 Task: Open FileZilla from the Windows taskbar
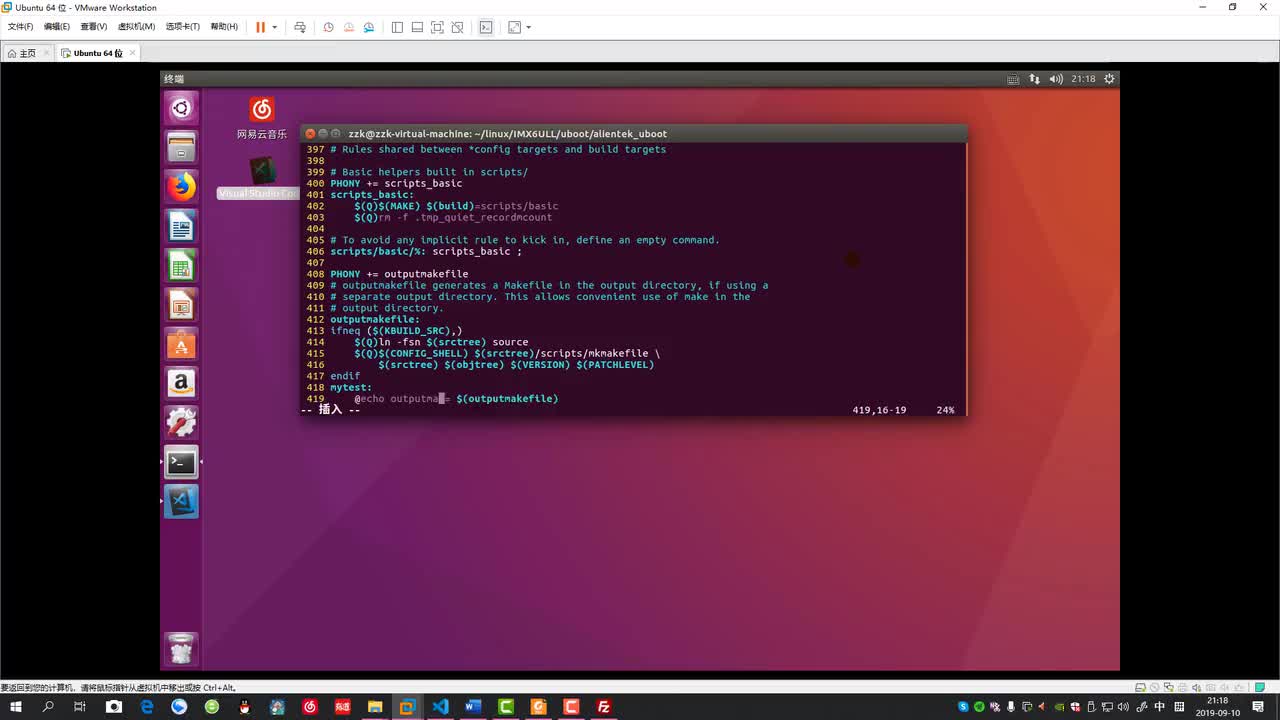(x=604, y=706)
